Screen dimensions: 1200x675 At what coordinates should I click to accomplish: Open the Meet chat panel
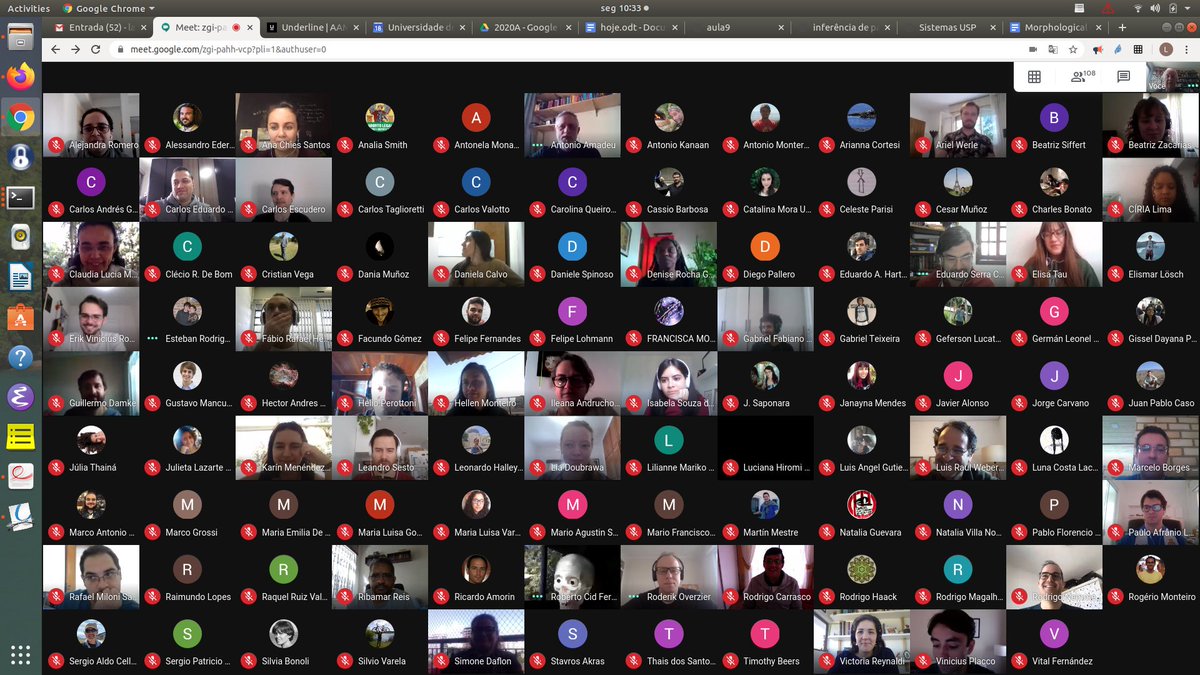tap(1123, 77)
